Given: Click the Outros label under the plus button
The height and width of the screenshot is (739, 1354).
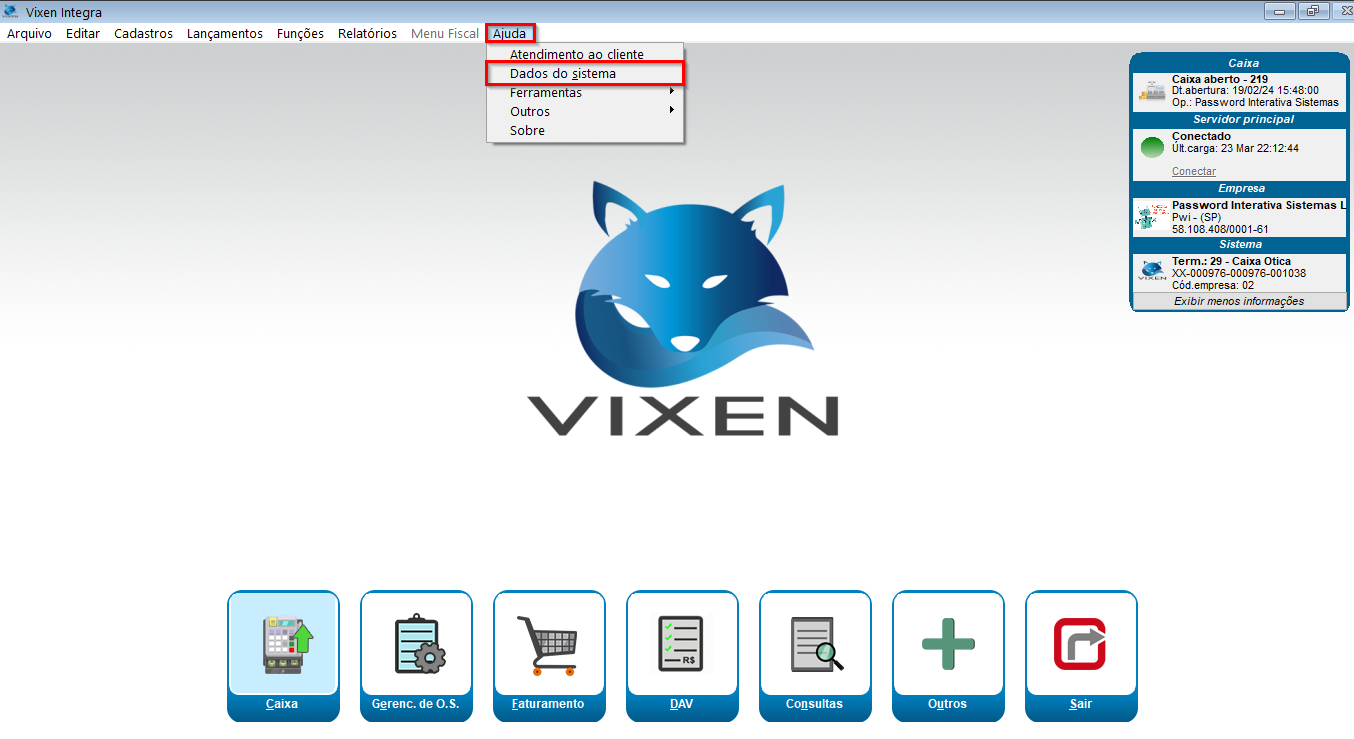Looking at the screenshot, I should coord(947,704).
